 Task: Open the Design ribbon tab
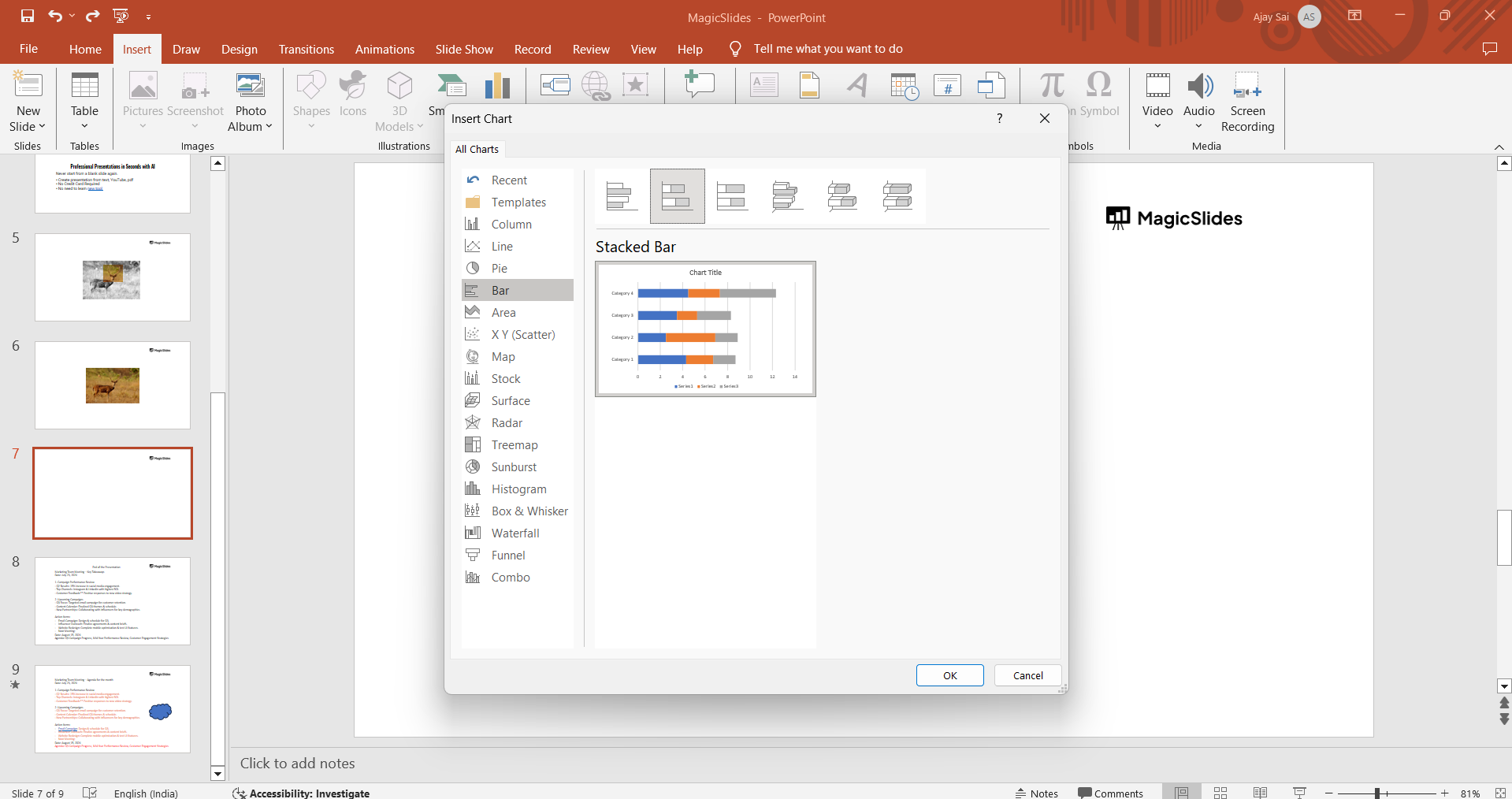tap(239, 49)
